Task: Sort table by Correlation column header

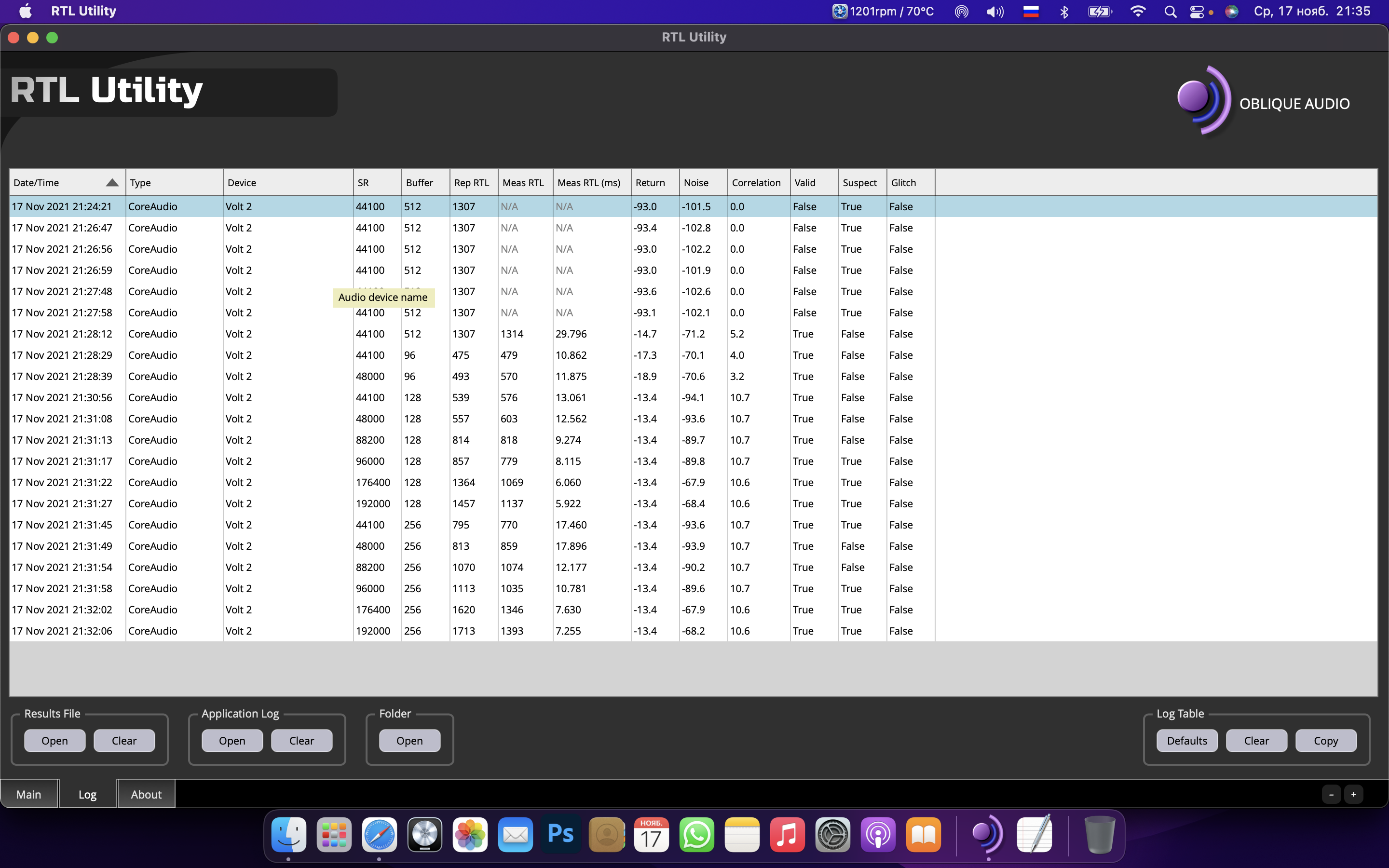Action: (756, 183)
